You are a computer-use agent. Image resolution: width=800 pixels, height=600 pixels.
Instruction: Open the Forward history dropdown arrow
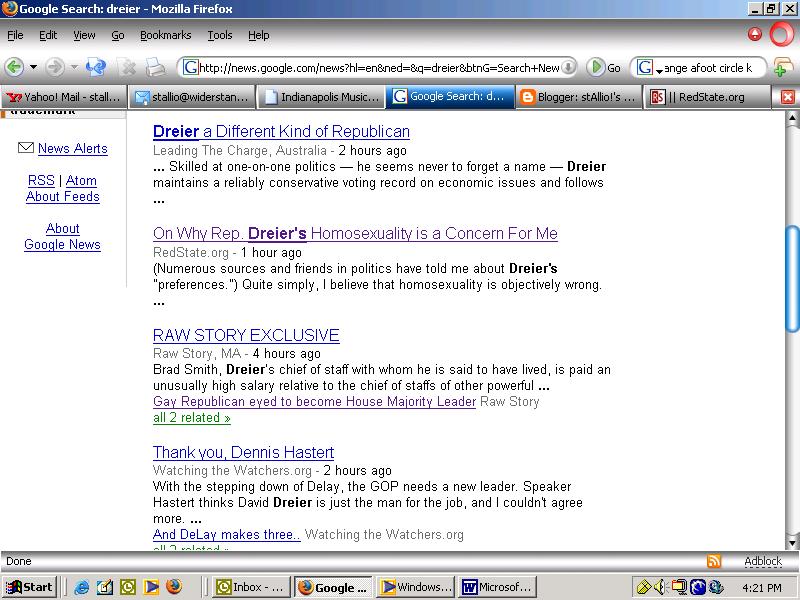pyautogui.click(x=74, y=67)
